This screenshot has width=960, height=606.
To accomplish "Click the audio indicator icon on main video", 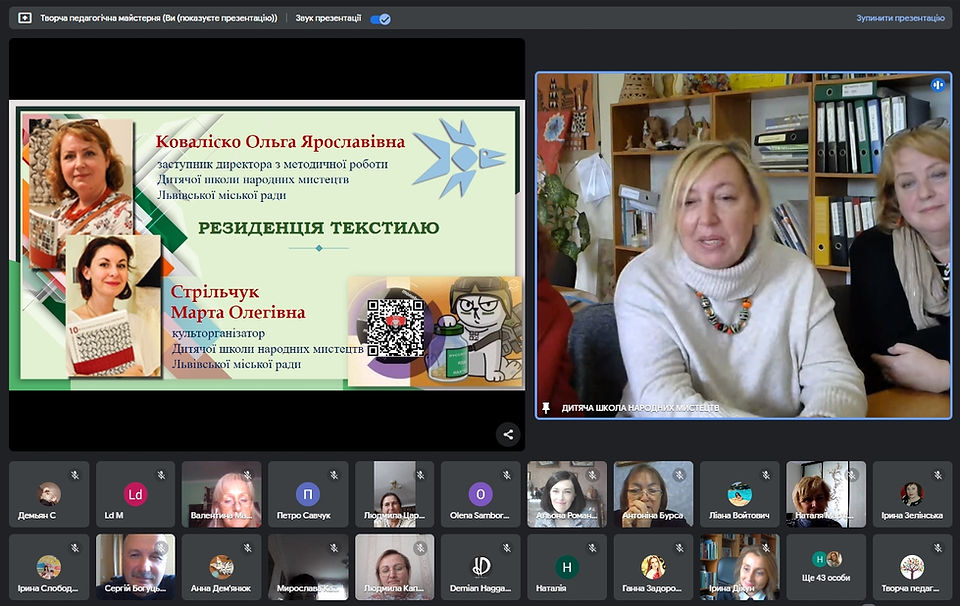I will click(x=937, y=85).
